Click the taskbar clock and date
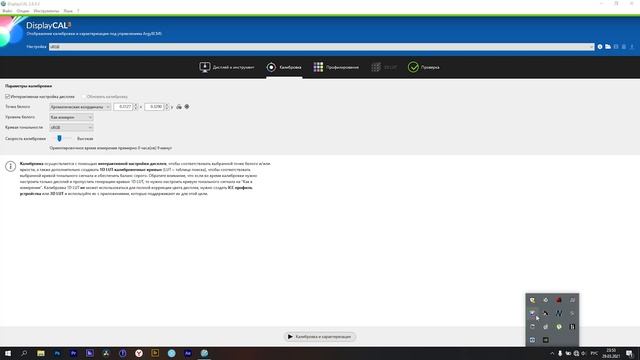This screenshot has height=360, width=640. coord(611,353)
